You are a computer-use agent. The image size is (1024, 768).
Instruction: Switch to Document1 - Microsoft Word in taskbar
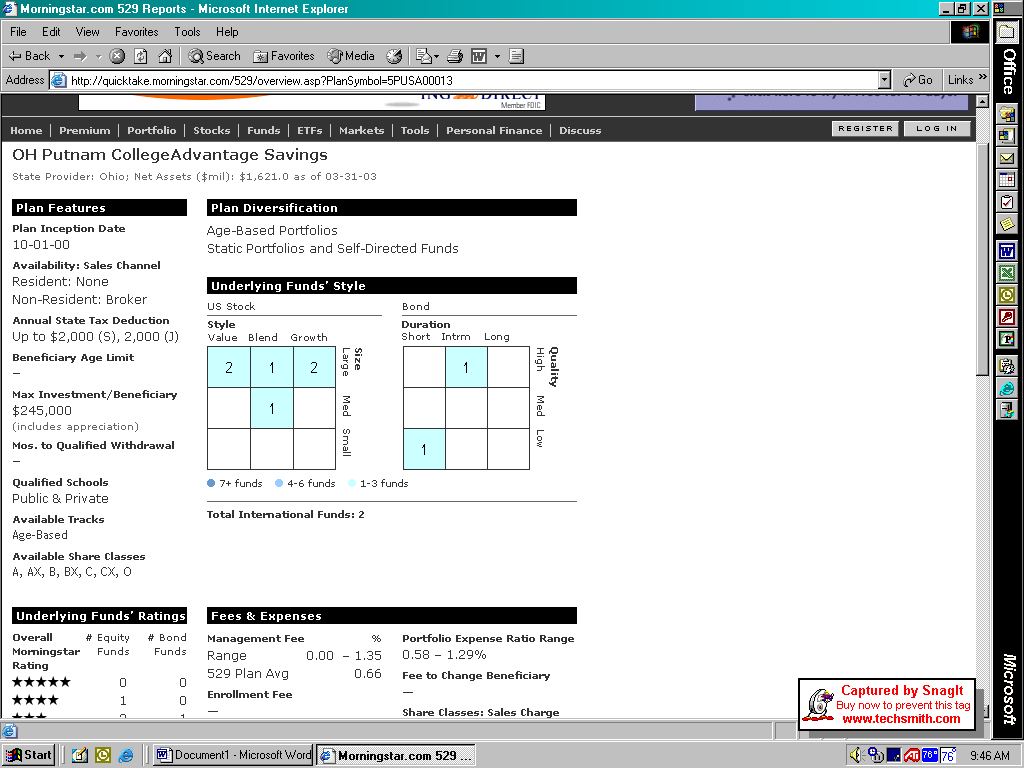(x=233, y=755)
